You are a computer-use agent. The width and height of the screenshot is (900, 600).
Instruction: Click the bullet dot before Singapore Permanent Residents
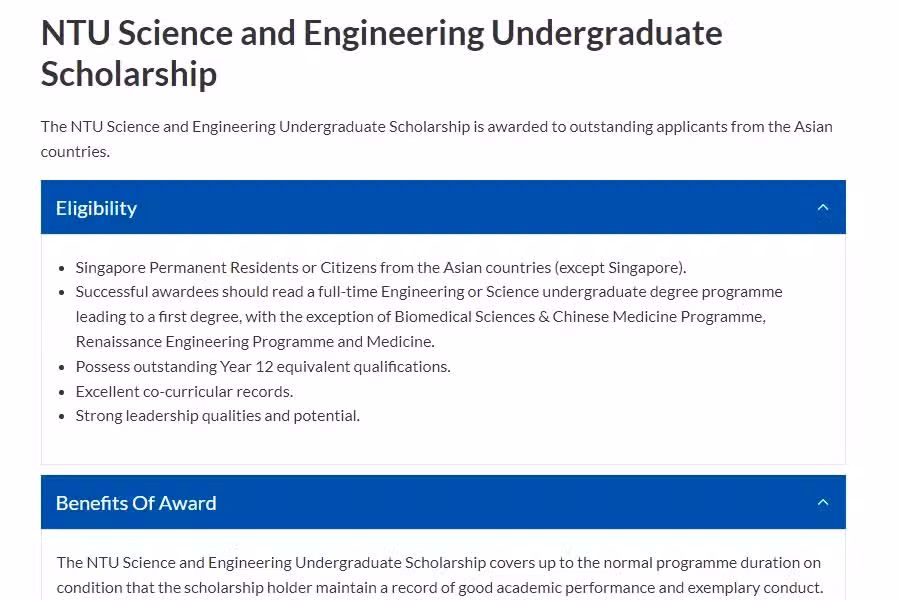[61, 268]
